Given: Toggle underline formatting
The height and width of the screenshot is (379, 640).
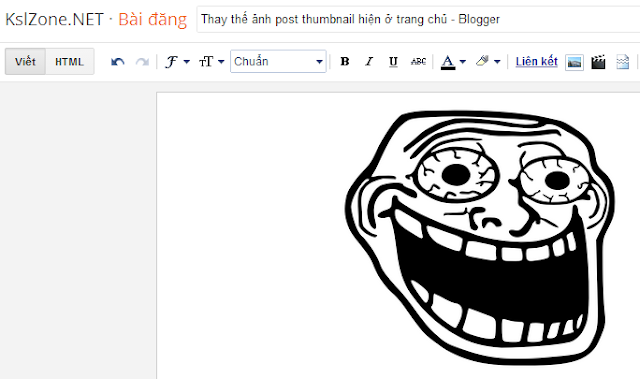Looking at the screenshot, I should click(x=393, y=62).
